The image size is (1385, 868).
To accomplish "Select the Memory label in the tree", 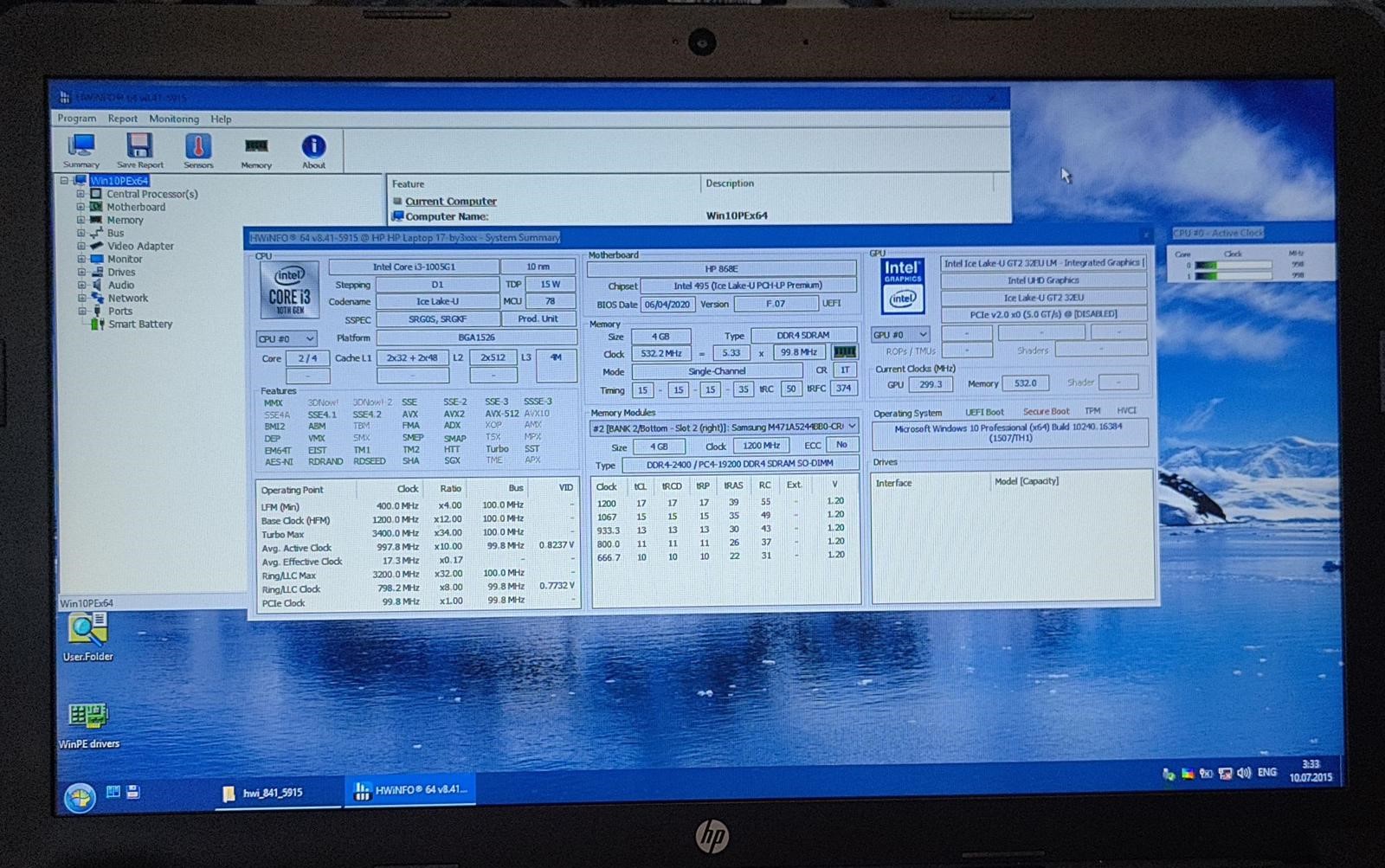I will coord(126,220).
